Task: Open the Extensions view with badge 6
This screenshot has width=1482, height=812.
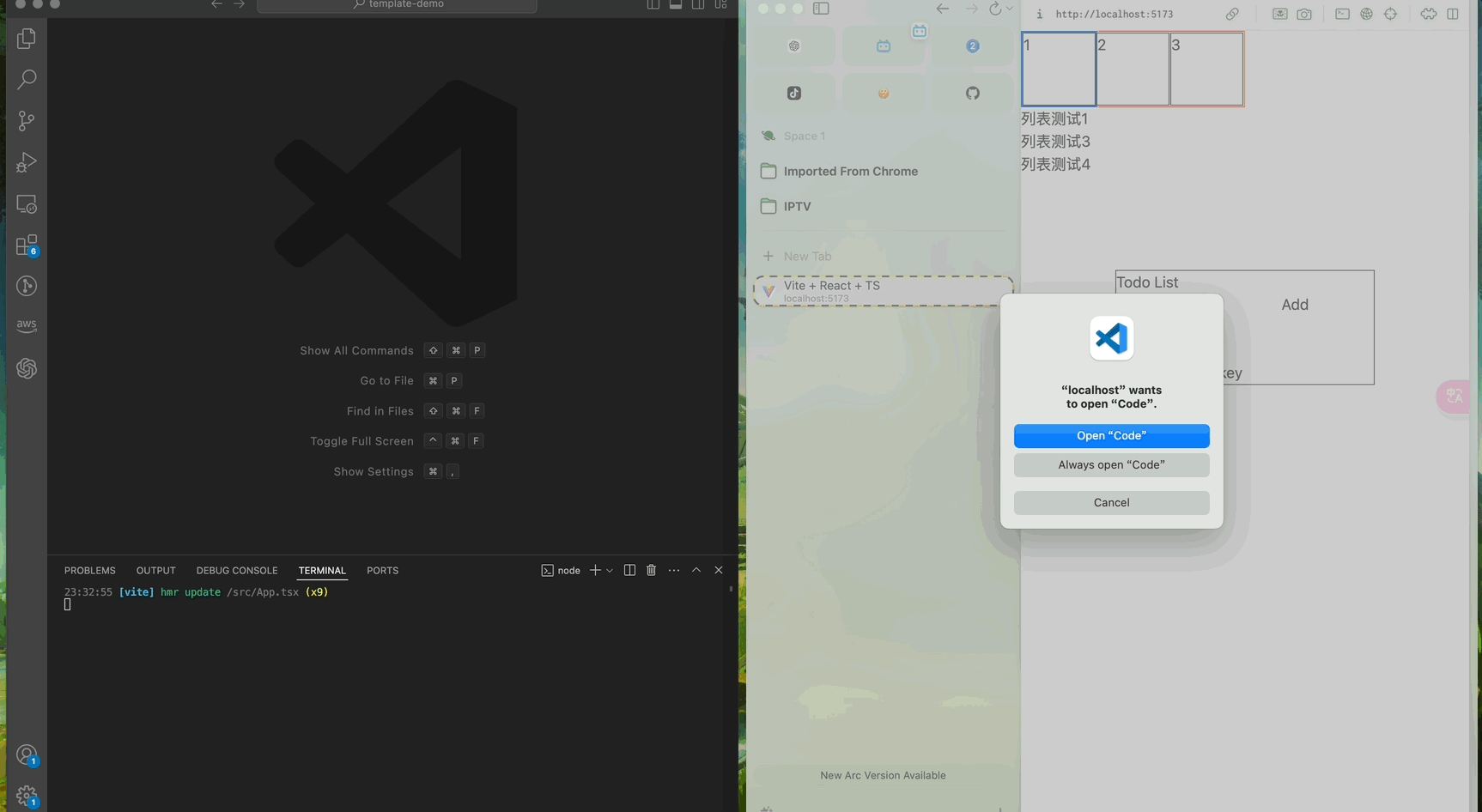Action: coord(27,245)
